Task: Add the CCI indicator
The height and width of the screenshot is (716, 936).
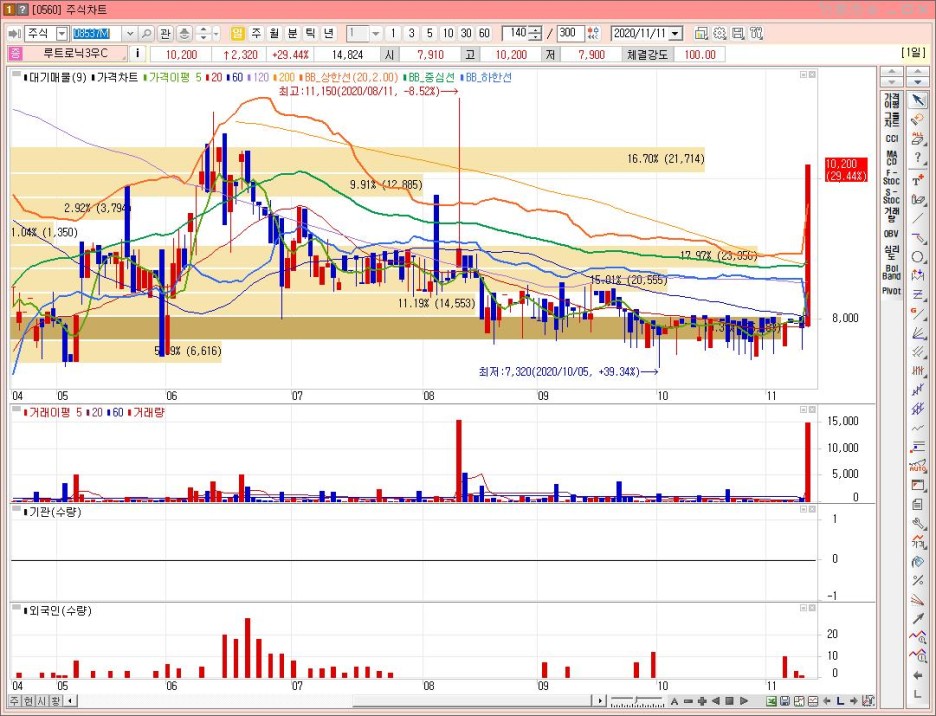Action: (x=891, y=138)
